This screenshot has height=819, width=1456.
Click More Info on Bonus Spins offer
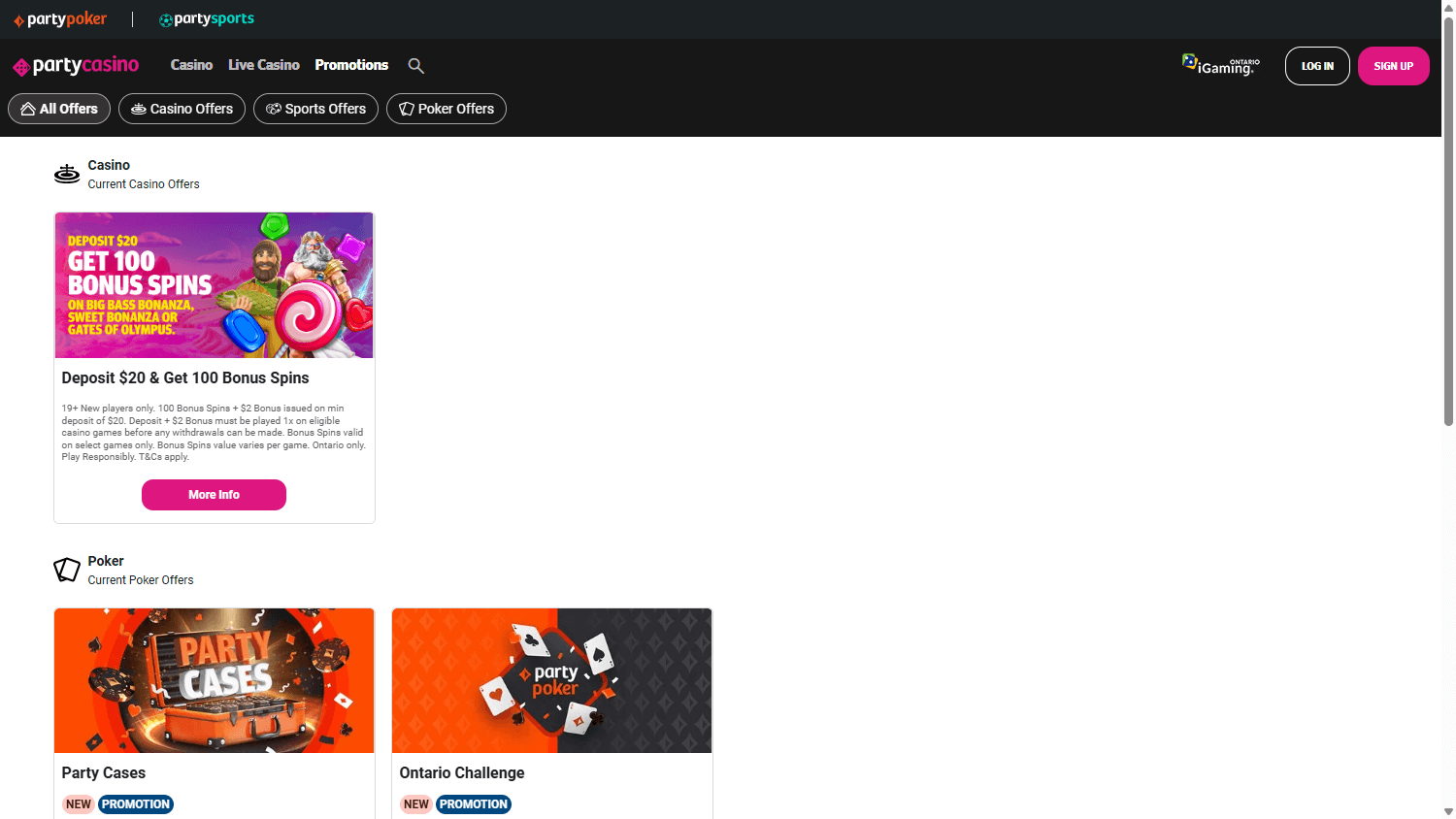[214, 495]
